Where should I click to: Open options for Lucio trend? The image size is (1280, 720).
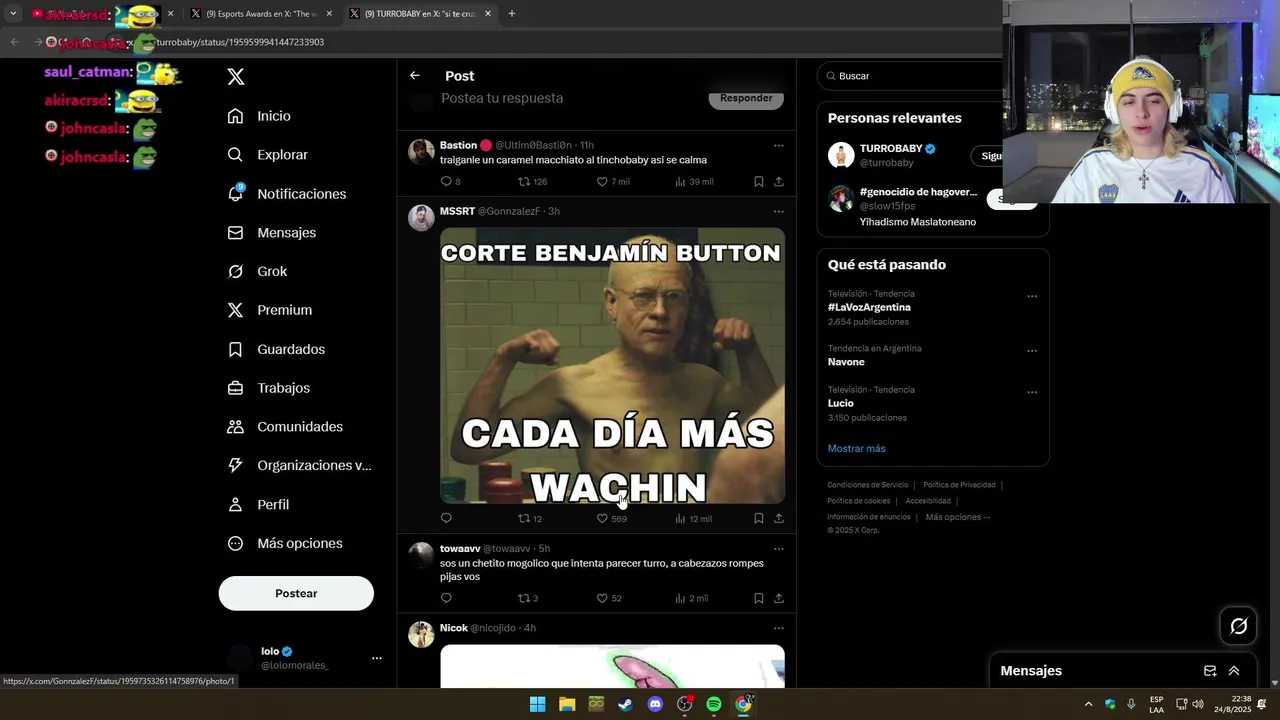[1032, 392]
